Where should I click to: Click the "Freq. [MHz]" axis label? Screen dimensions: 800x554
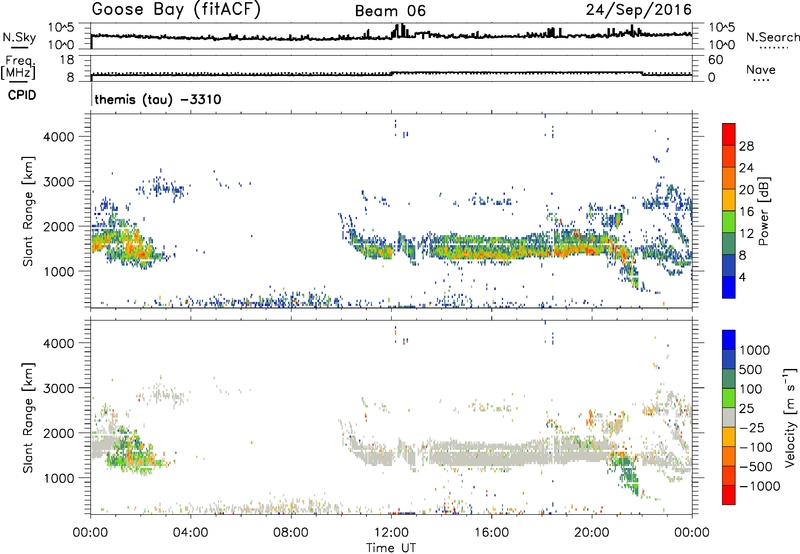point(18,68)
